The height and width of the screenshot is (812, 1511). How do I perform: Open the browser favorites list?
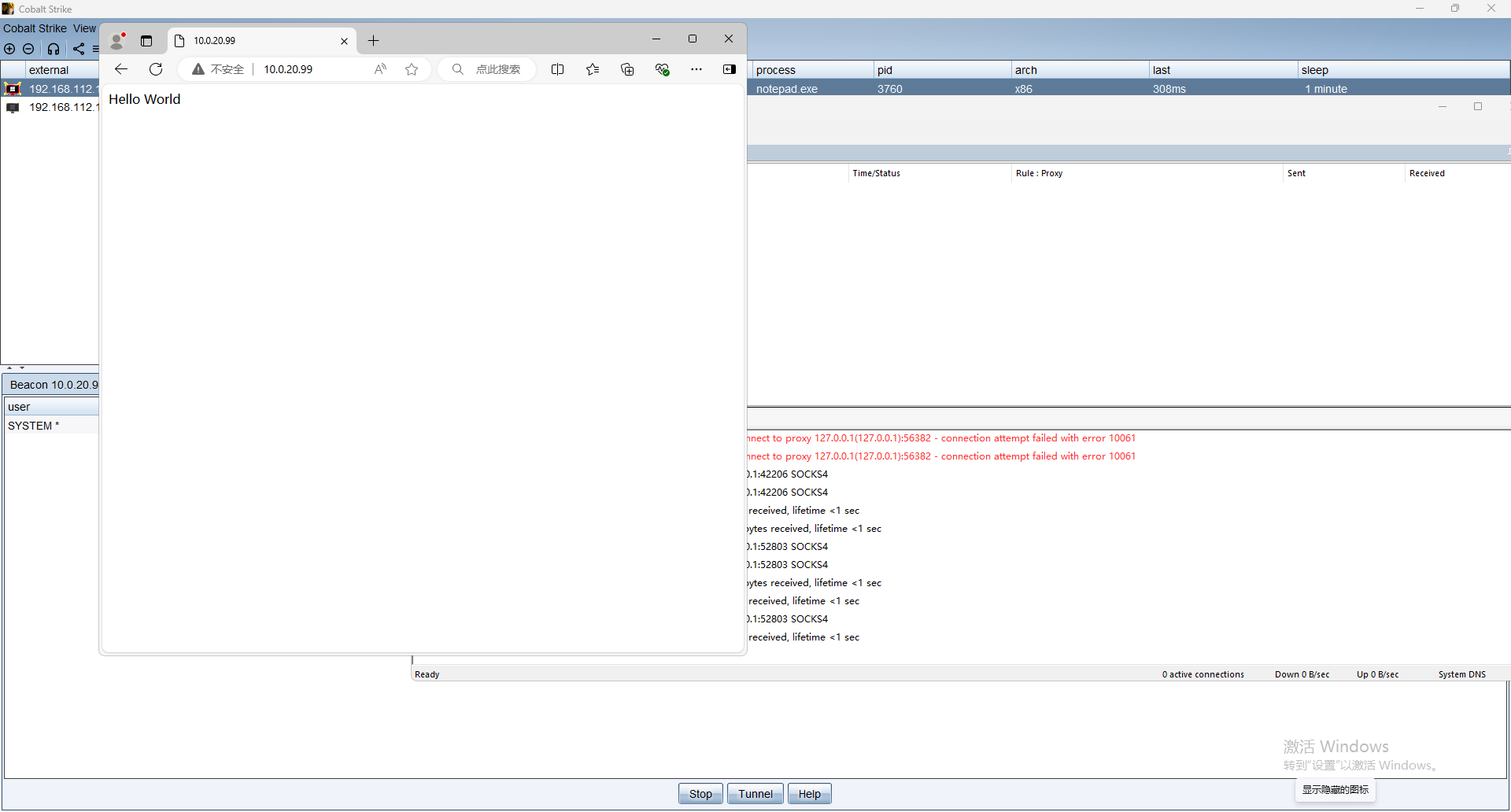[x=593, y=69]
